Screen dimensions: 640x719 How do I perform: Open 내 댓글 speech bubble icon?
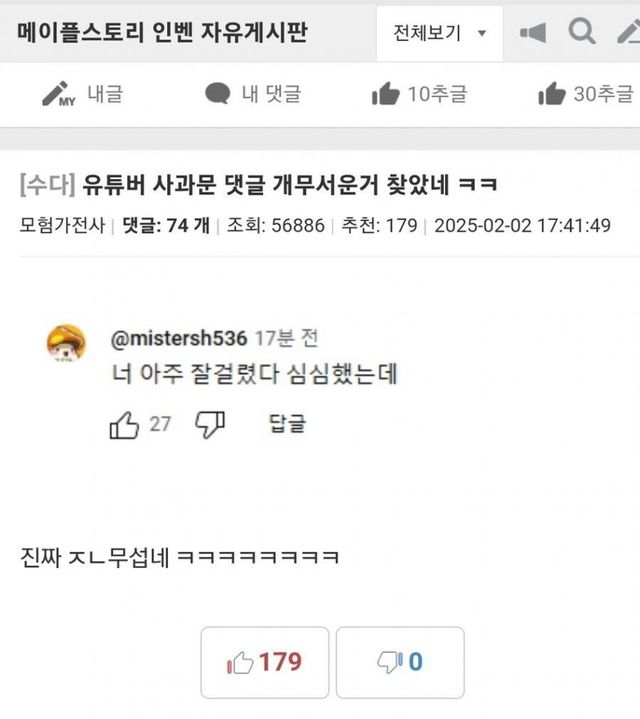pyautogui.click(x=217, y=94)
